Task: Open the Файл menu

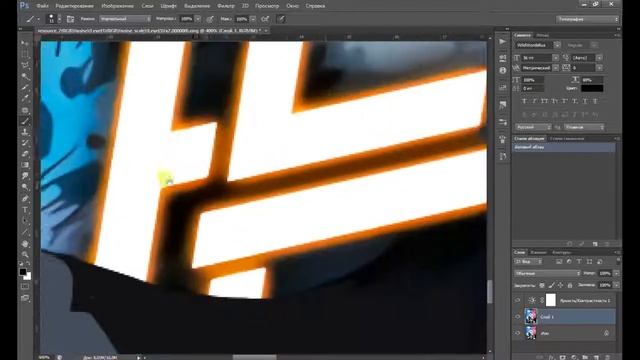Action: 42,6
